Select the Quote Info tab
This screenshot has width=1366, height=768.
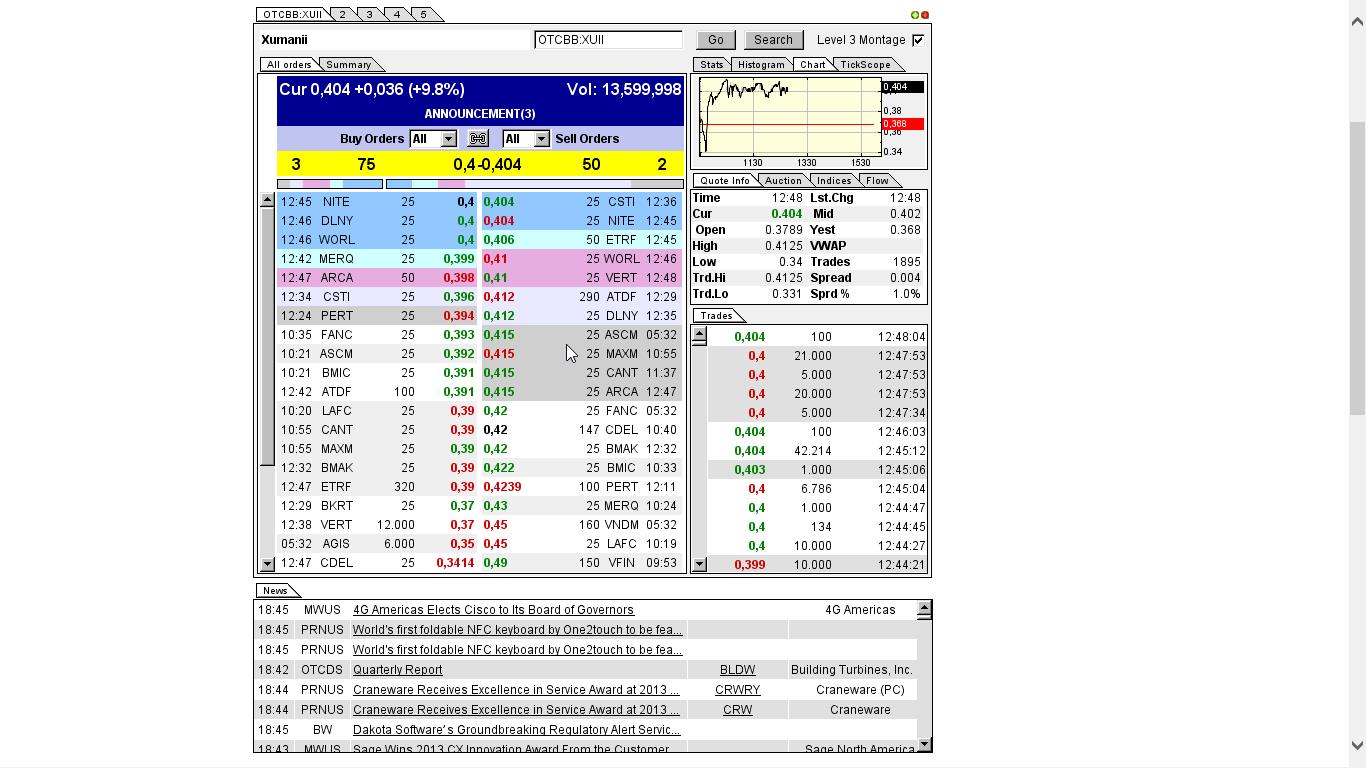[x=725, y=181]
